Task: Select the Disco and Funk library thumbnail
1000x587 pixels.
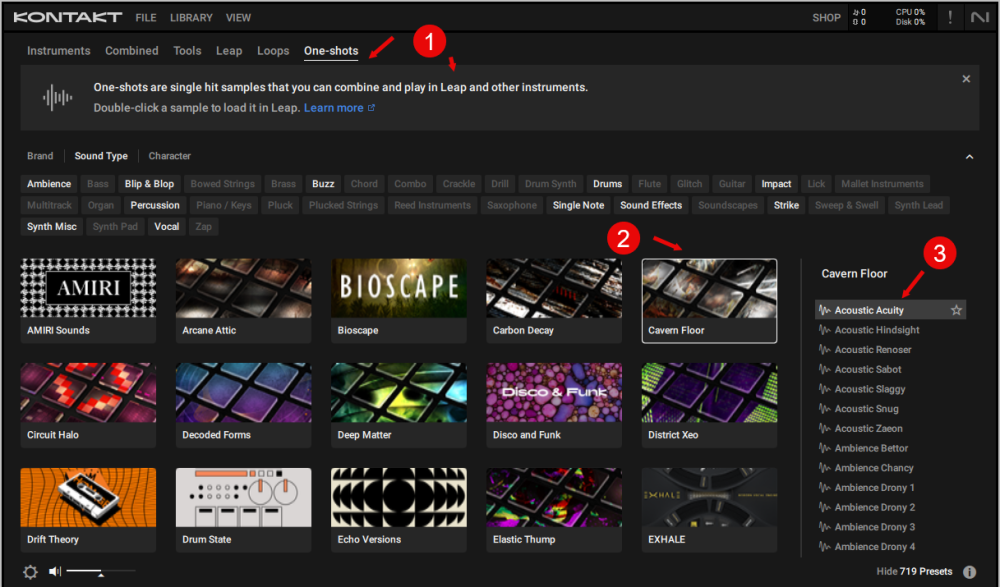Action: (x=554, y=405)
